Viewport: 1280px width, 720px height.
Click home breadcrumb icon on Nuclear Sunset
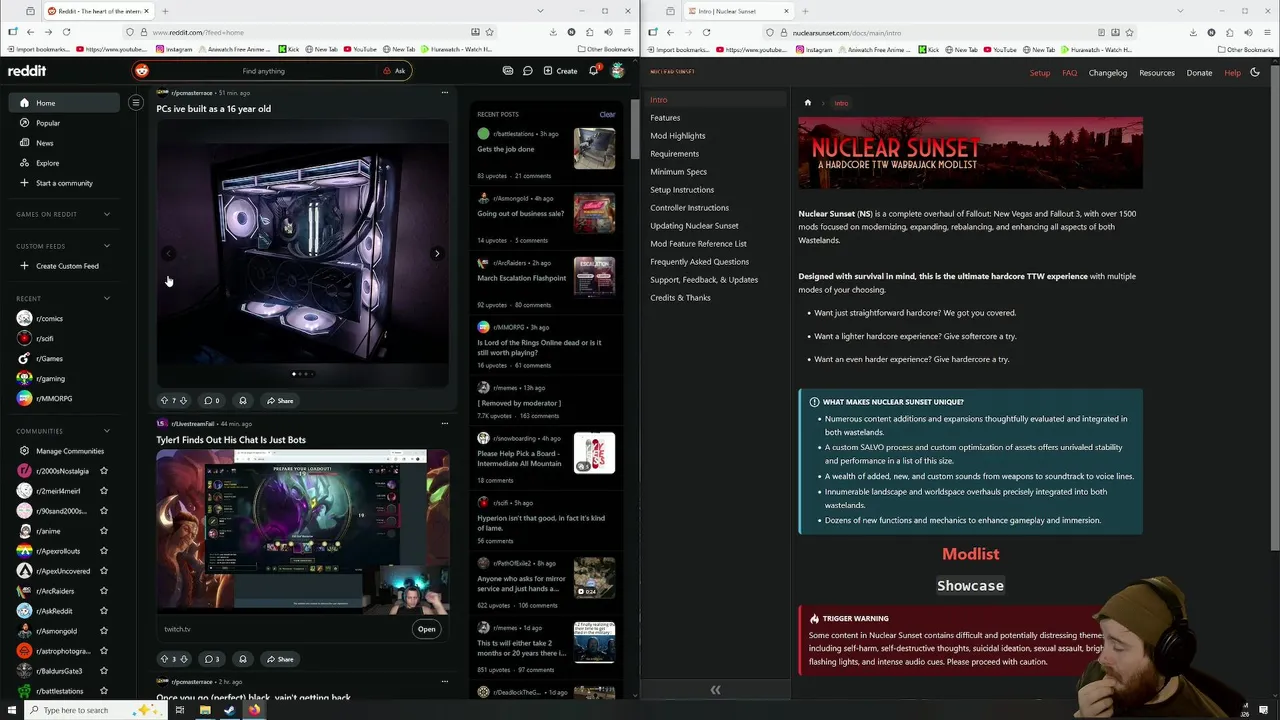tap(808, 103)
